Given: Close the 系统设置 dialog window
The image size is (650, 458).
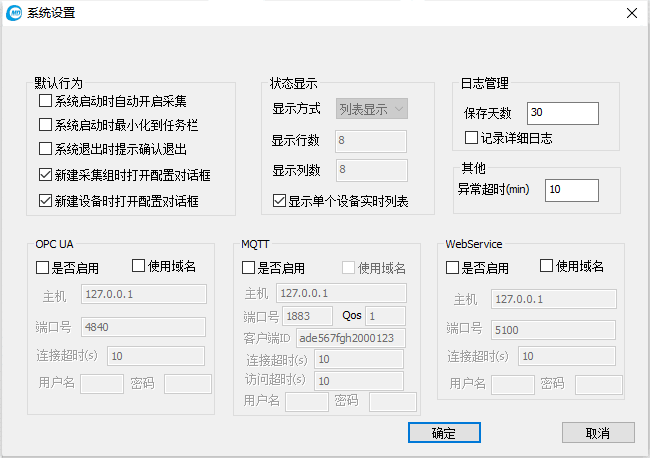Looking at the screenshot, I should point(631,13).
